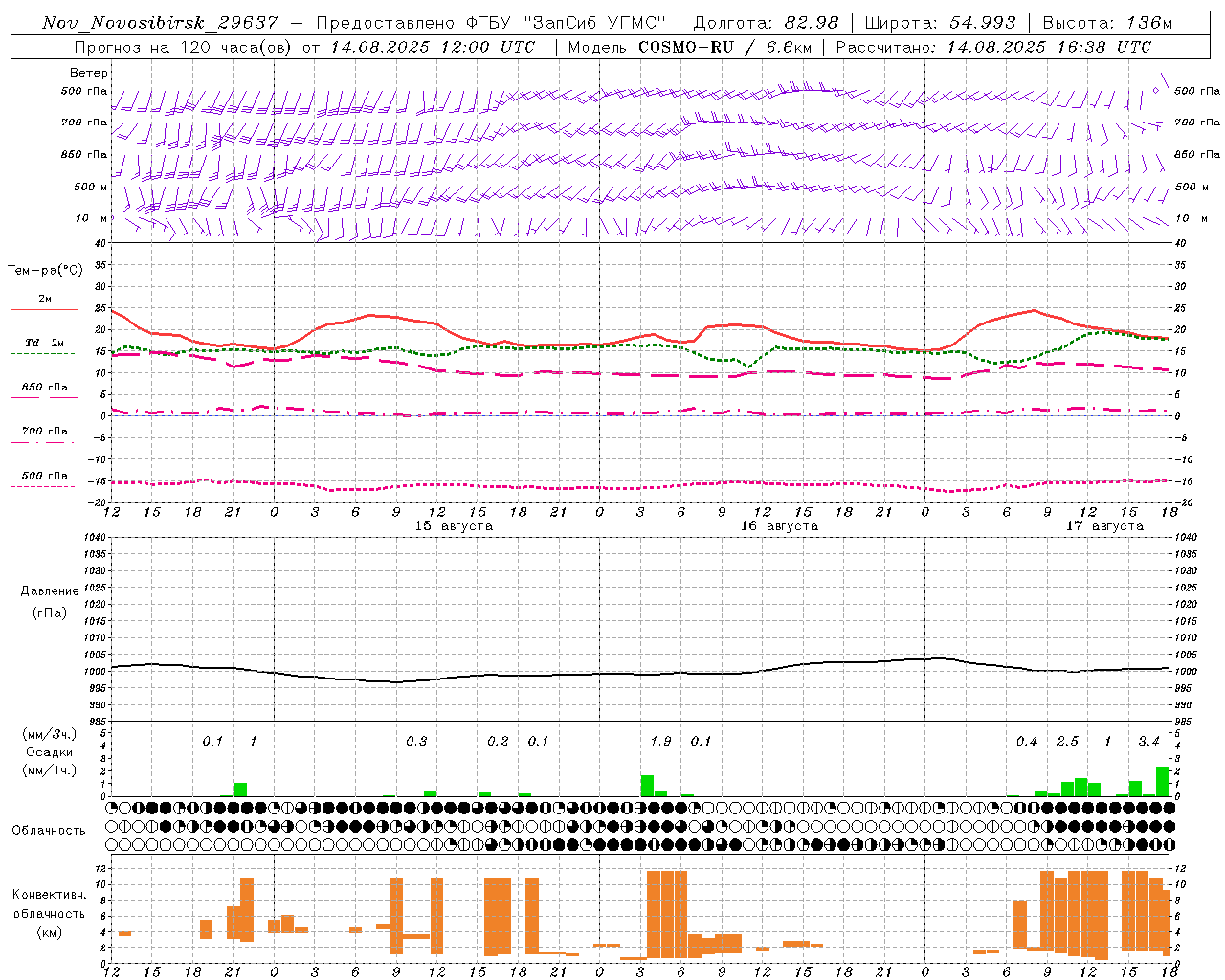Click the Тем-ра(°C) panel label
Viewport: 1225px width, 980px height.
(x=45, y=271)
